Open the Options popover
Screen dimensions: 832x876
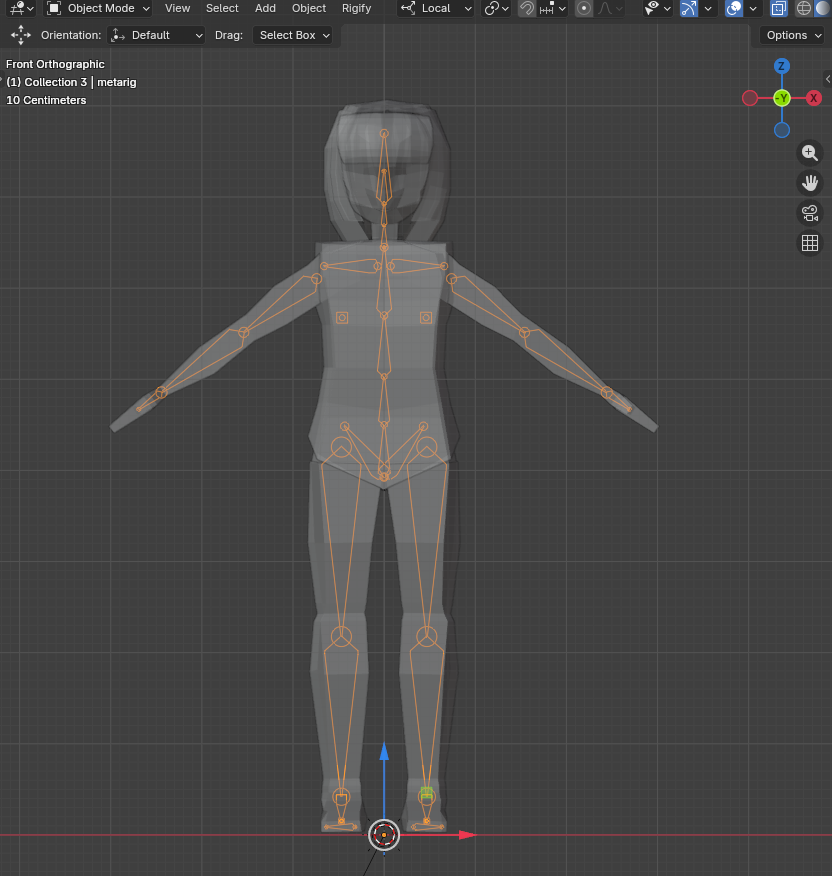[793, 35]
